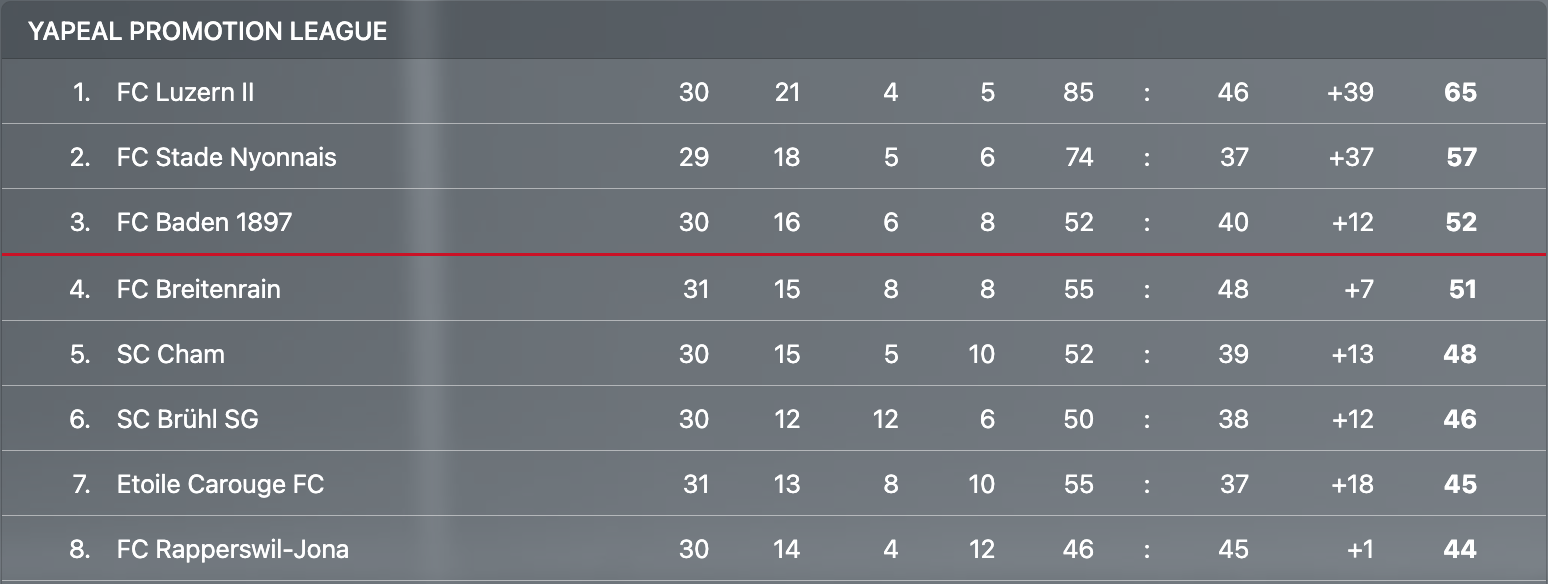
Task: Click SC Brühl SG in standings
Action: tap(187, 419)
